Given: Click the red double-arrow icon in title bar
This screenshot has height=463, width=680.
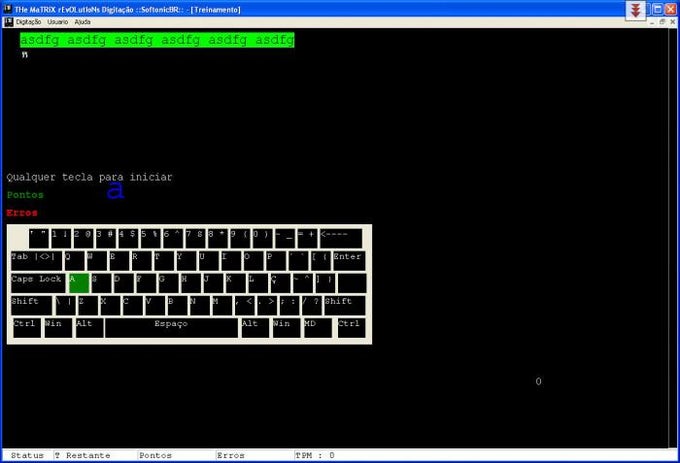Looking at the screenshot, I should (636, 10).
